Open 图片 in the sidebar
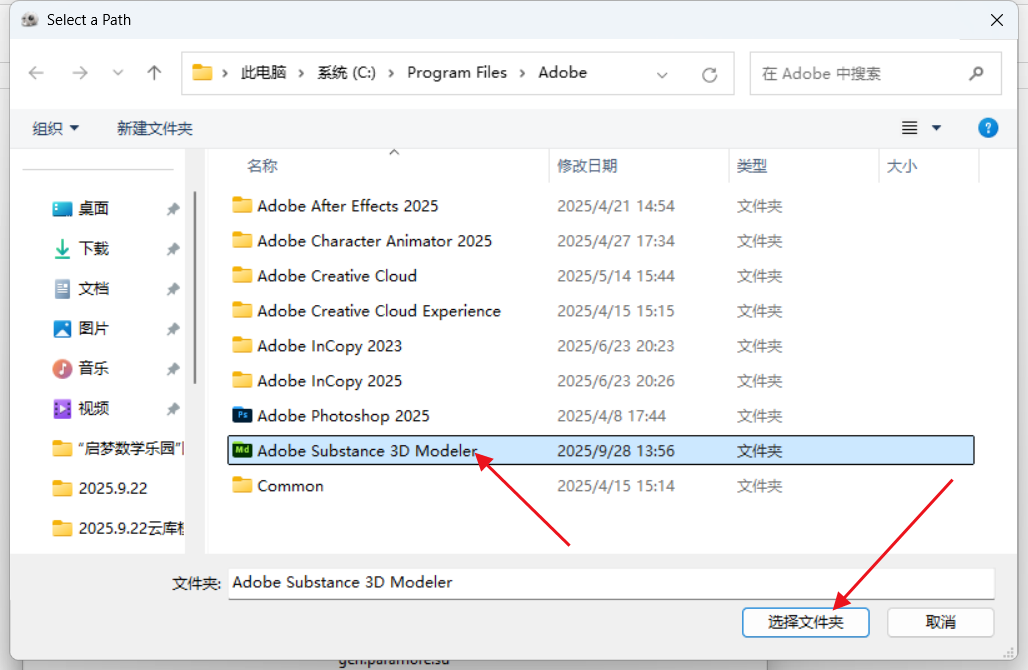The image size is (1028, 670). tap(94, 328)
